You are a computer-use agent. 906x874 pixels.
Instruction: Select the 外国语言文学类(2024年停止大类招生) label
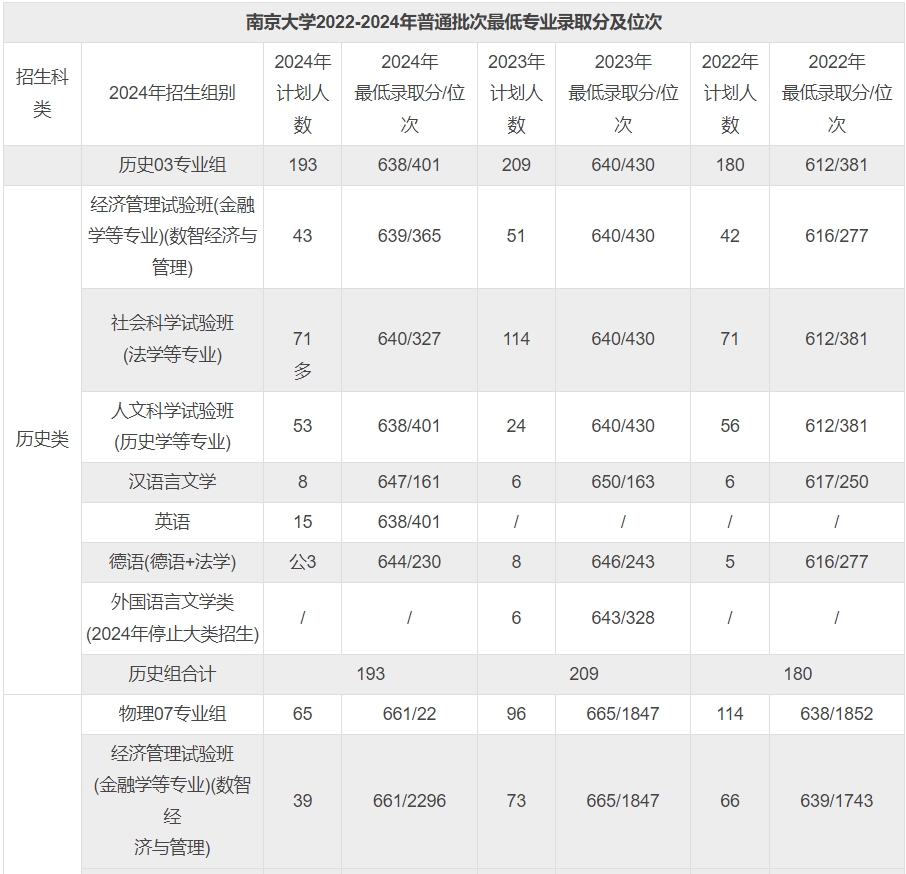172,619
